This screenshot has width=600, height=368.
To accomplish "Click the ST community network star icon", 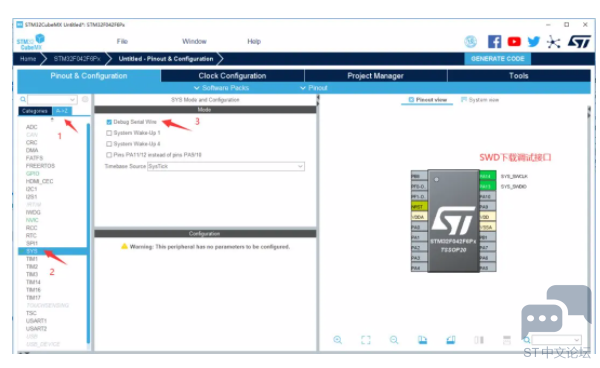I will pyautogui.click(x=553, y=42).
